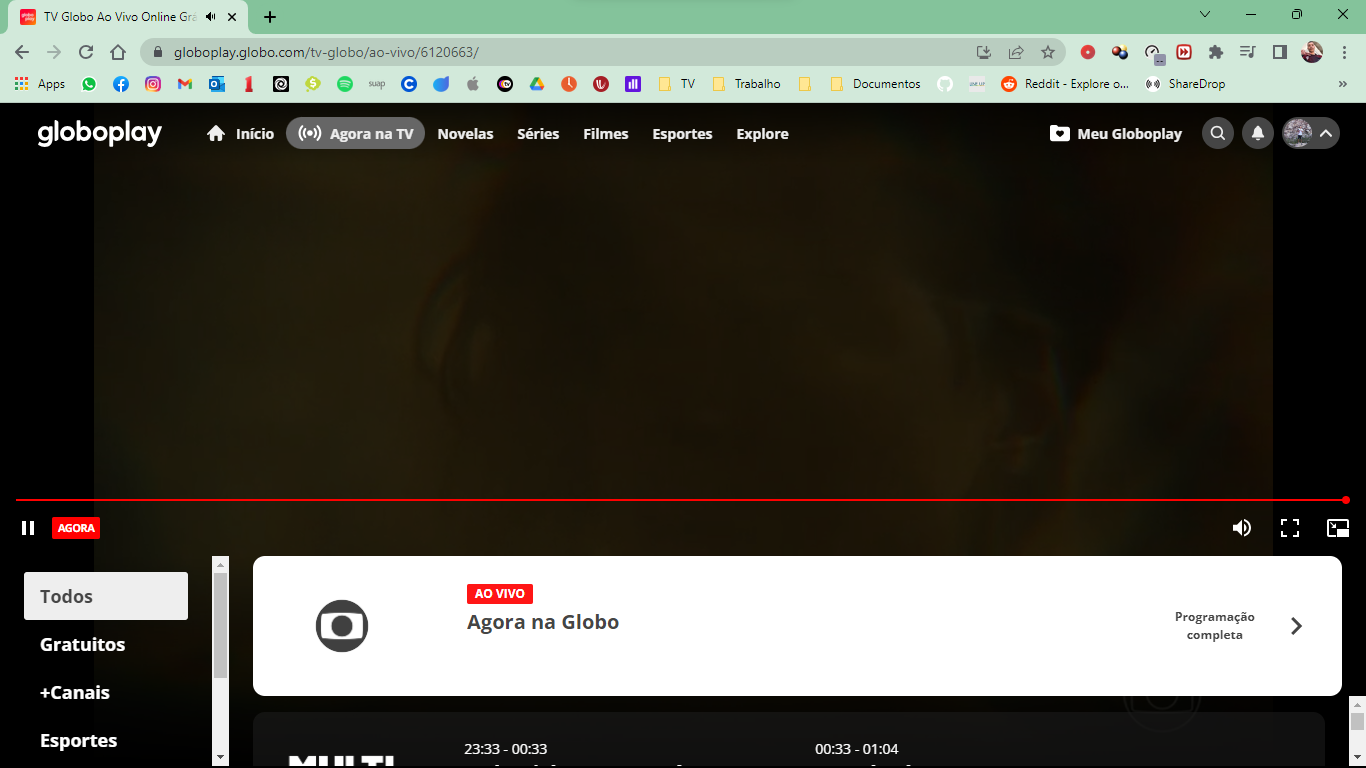Jump to live with the AGORA button

76,528
